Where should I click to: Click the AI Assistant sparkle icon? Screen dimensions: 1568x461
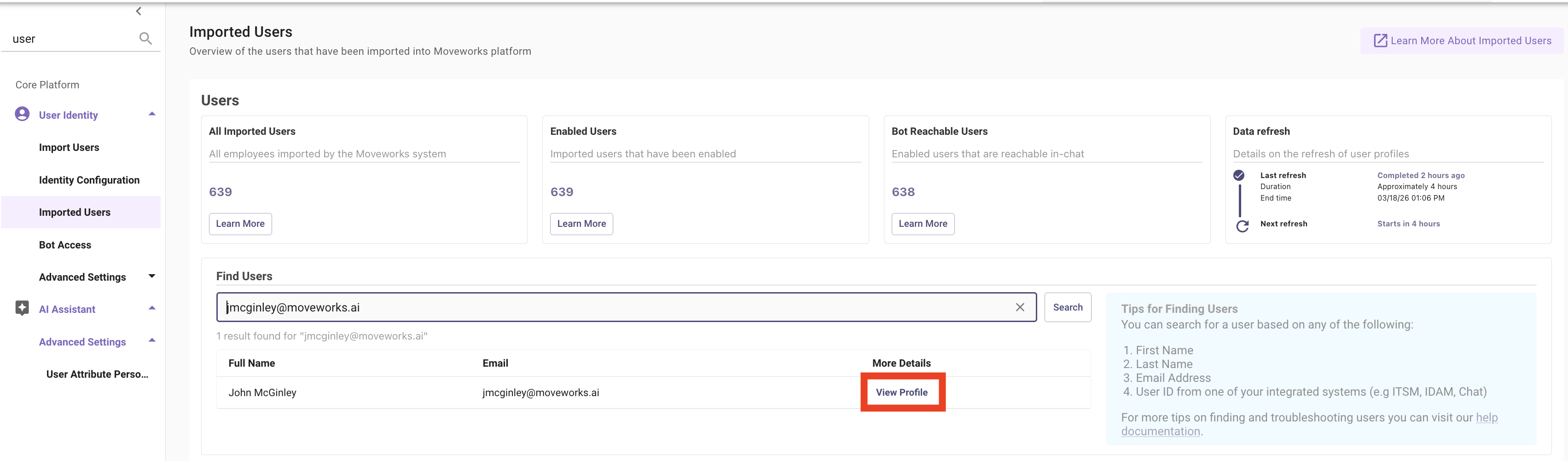(22, 308)
